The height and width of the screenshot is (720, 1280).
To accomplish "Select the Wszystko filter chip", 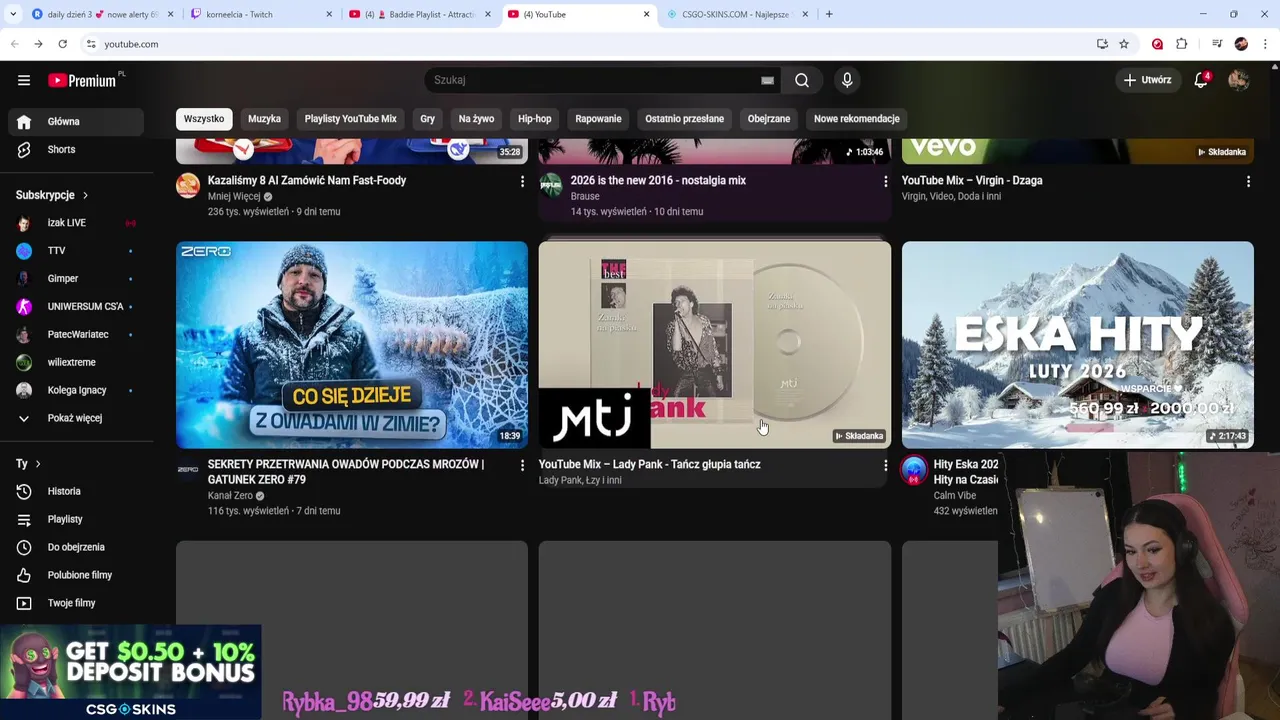I will (x=204, y=119).
